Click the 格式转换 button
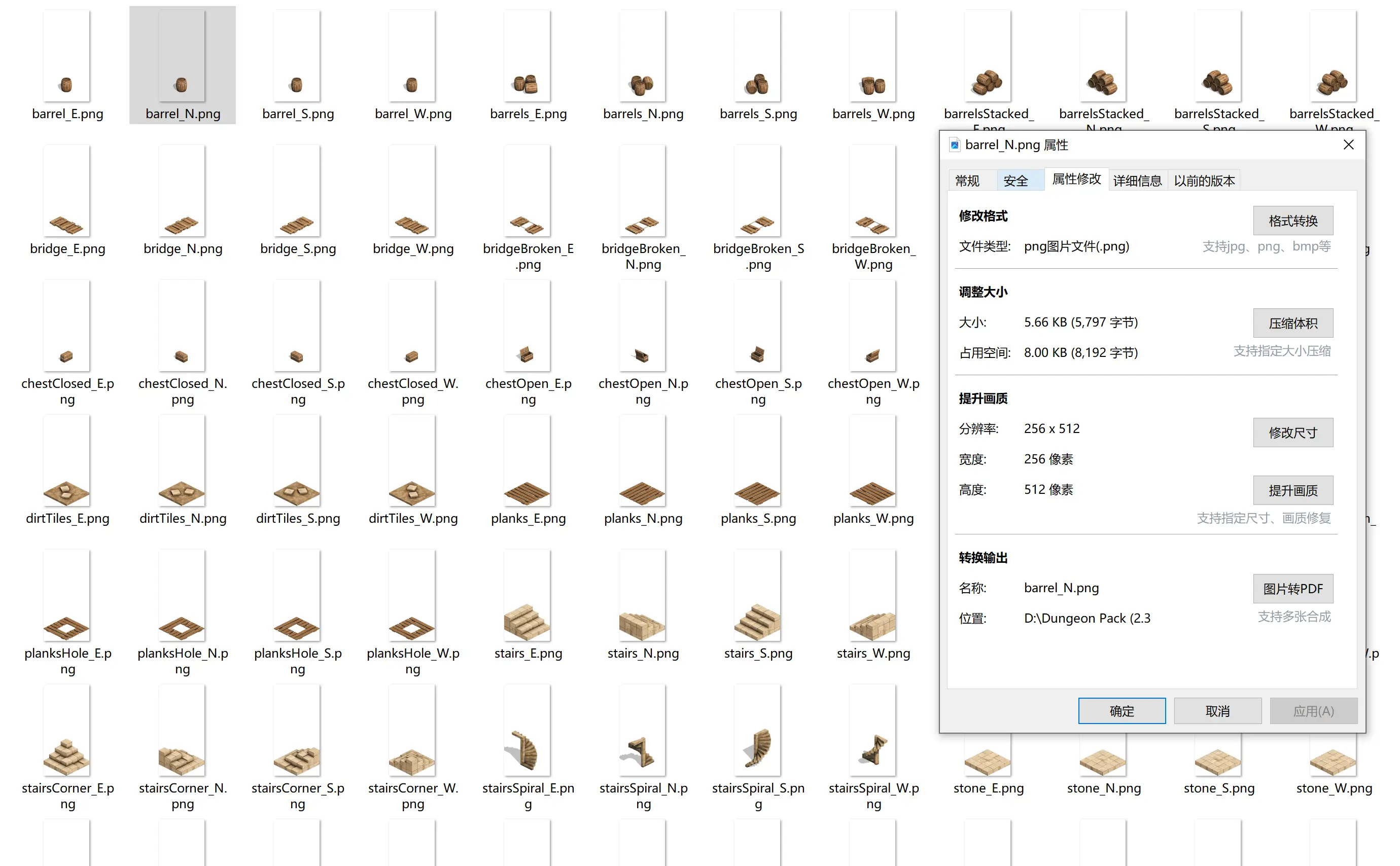Viewport: 1400px width, 866px height. (x=1293, y=220)
